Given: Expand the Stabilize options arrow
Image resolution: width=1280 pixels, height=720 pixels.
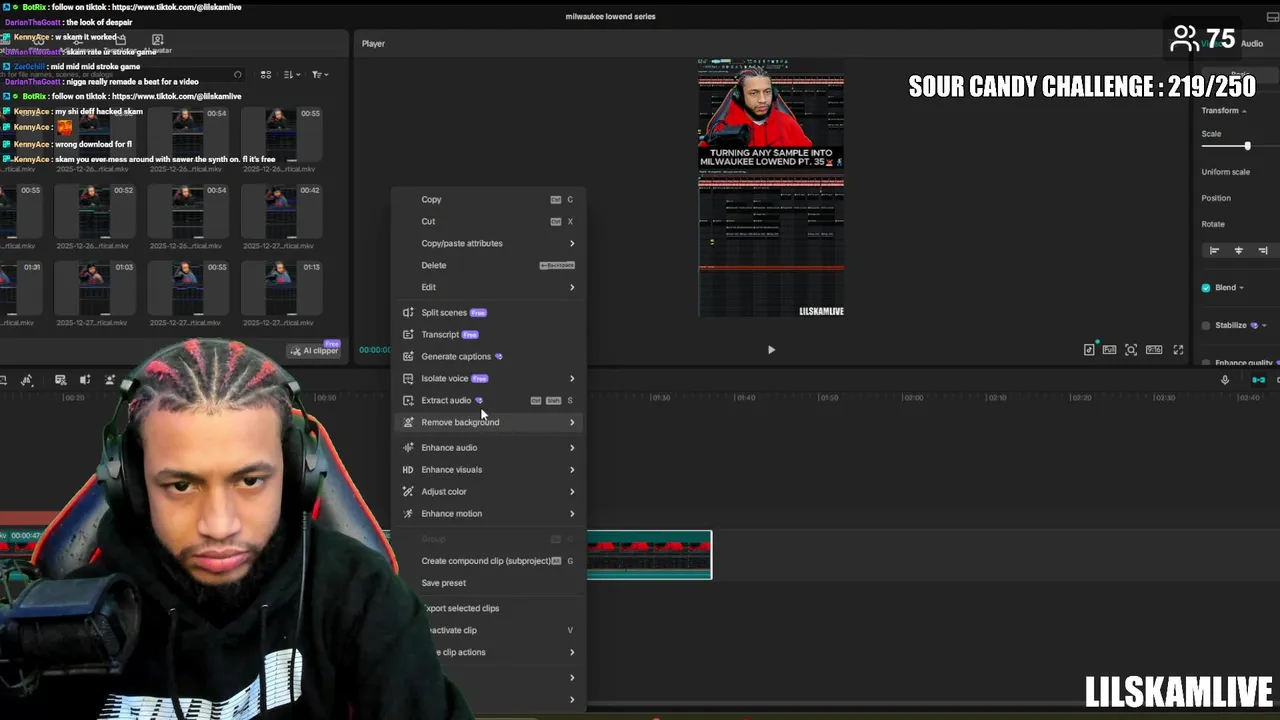Looking at the screenshot, I should point(1264,326).
